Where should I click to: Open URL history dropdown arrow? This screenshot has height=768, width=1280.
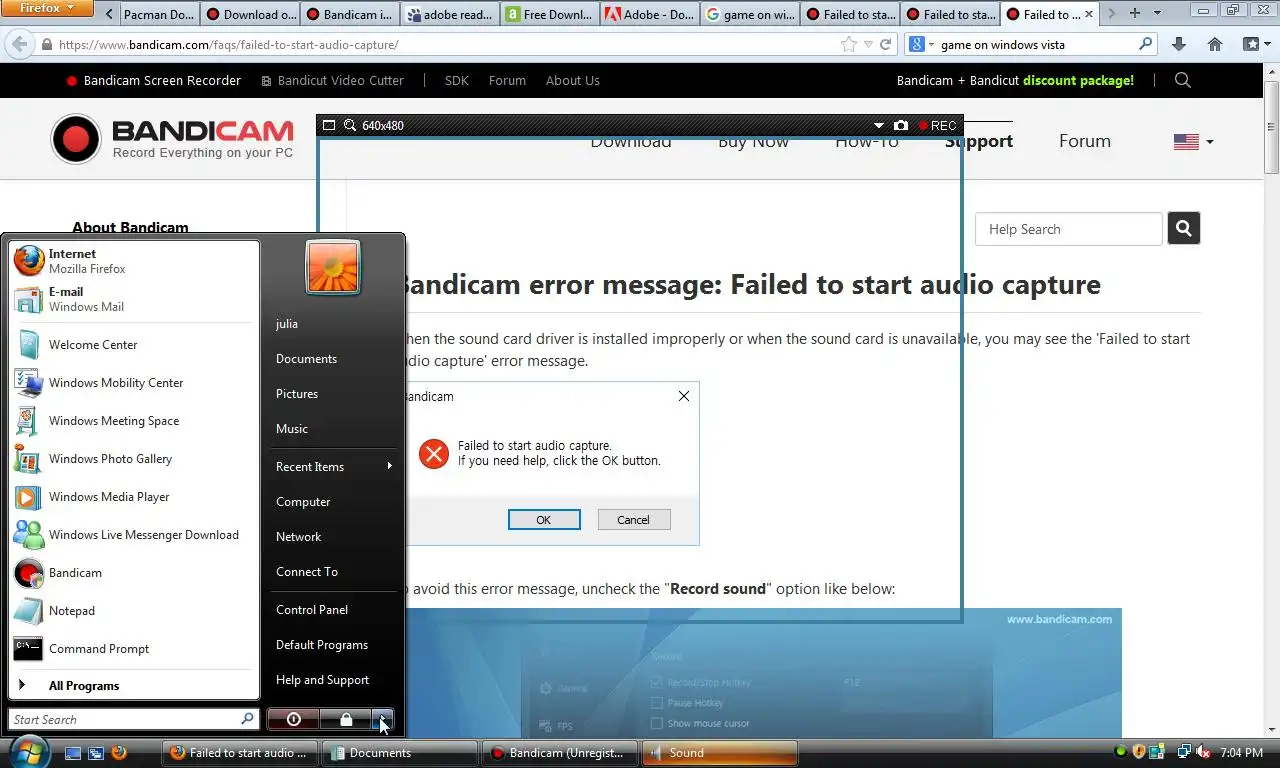[x=868, y=45]
